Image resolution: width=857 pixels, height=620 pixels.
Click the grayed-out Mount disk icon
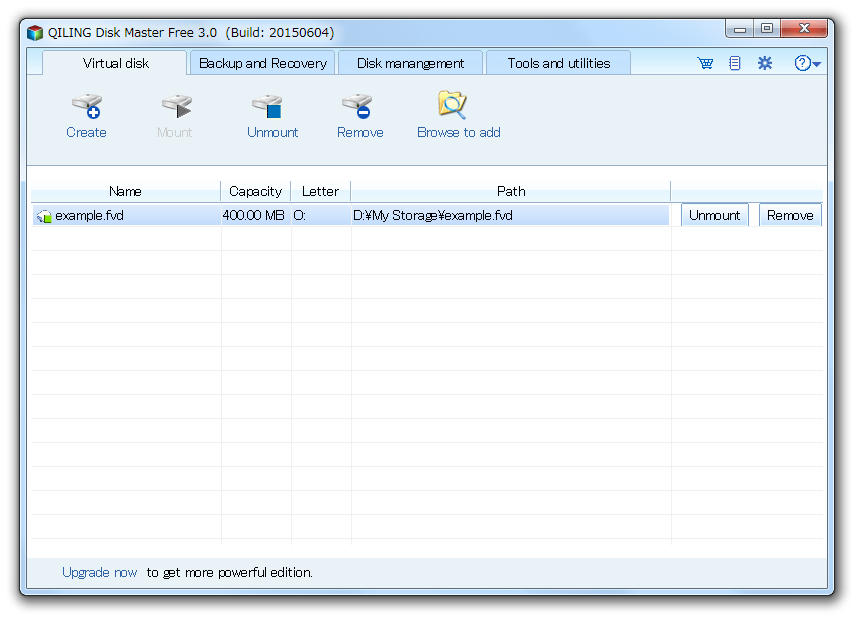click(177, 106)
